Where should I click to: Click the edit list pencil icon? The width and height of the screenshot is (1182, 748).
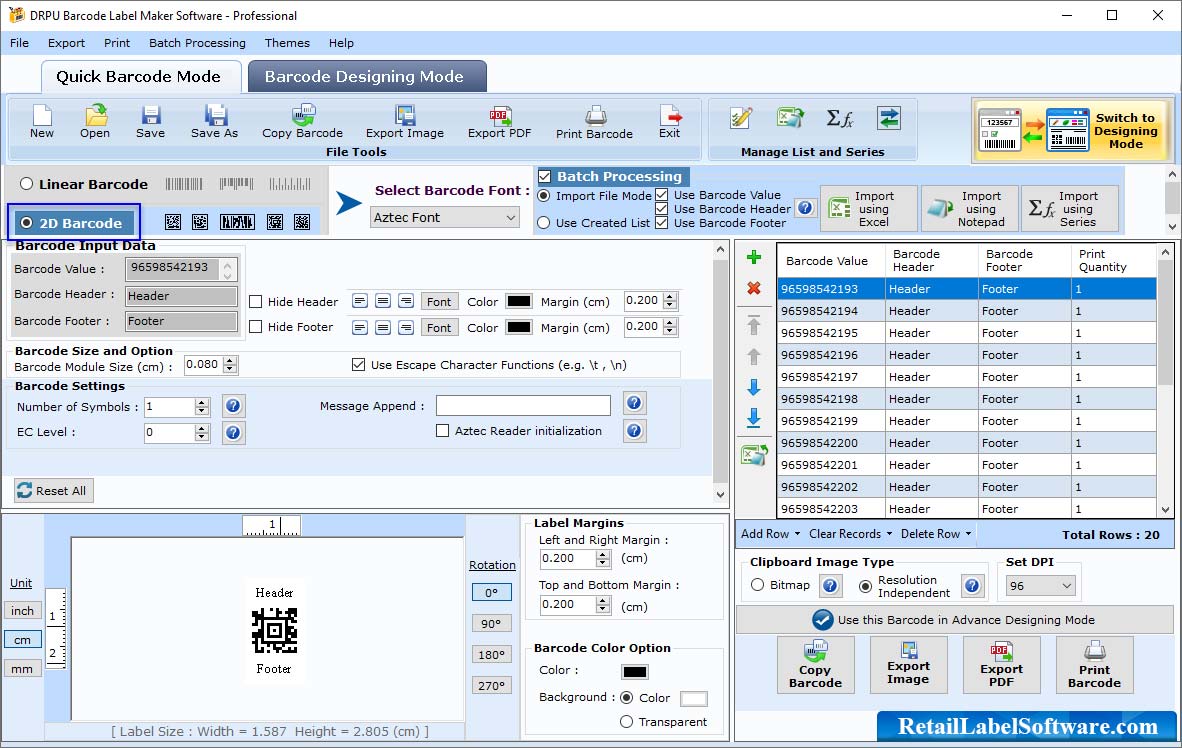click(x=741, y=118)
